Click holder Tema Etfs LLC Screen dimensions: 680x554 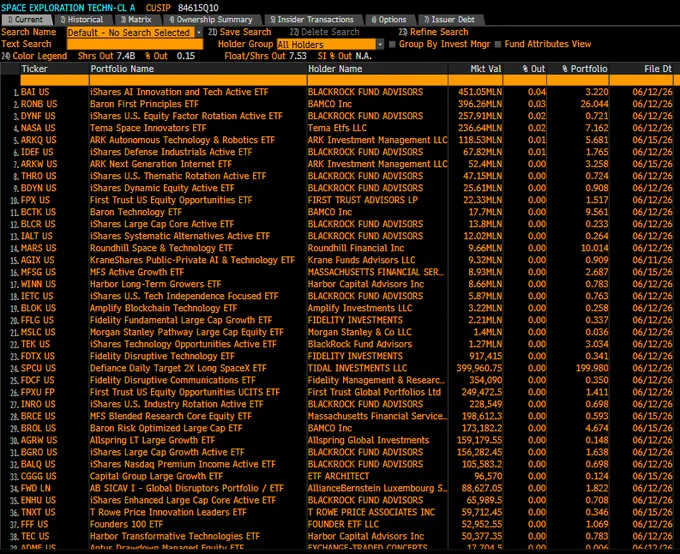click(x=337, y=128)
